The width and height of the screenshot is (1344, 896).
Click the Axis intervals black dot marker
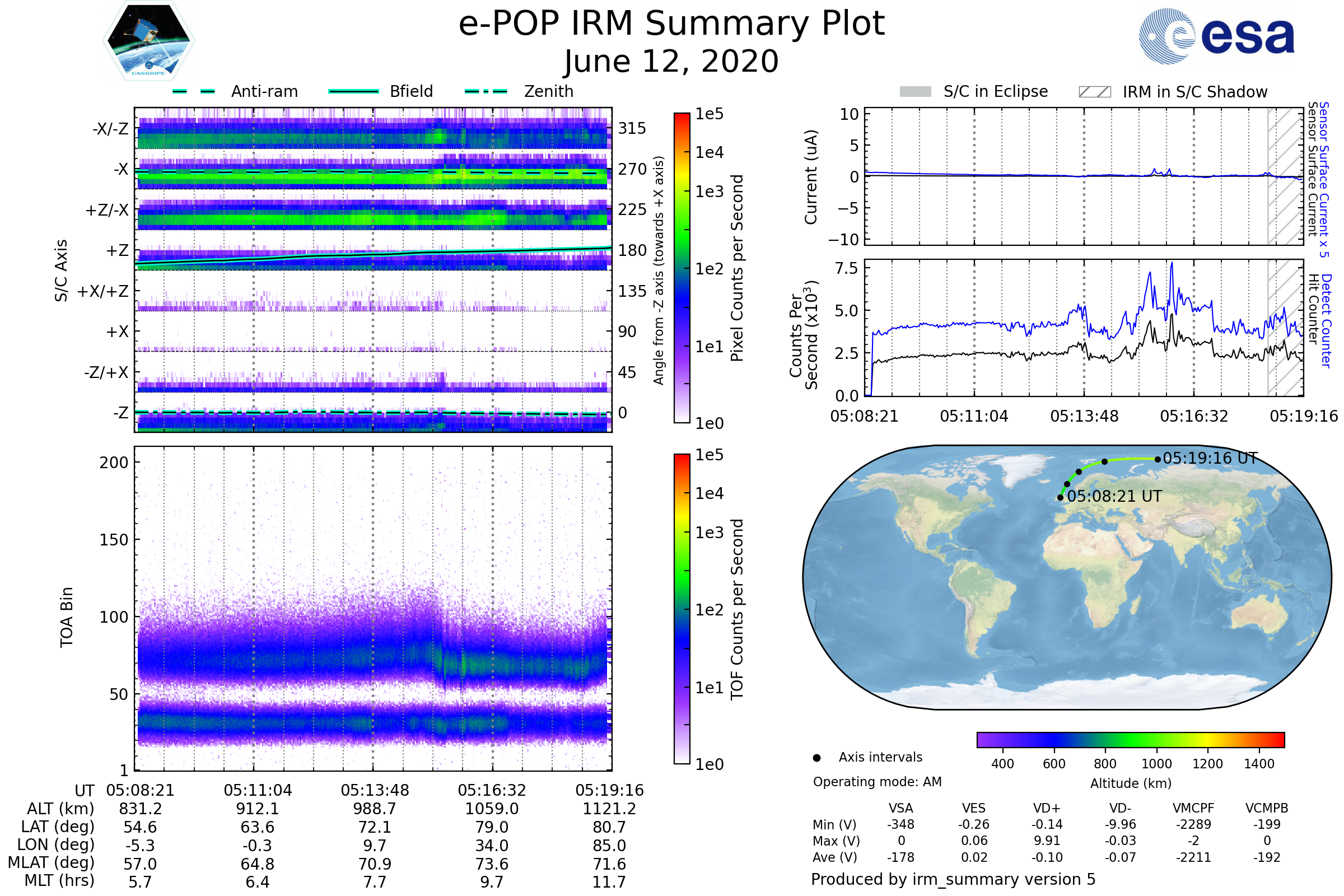[x=816, y=758]
